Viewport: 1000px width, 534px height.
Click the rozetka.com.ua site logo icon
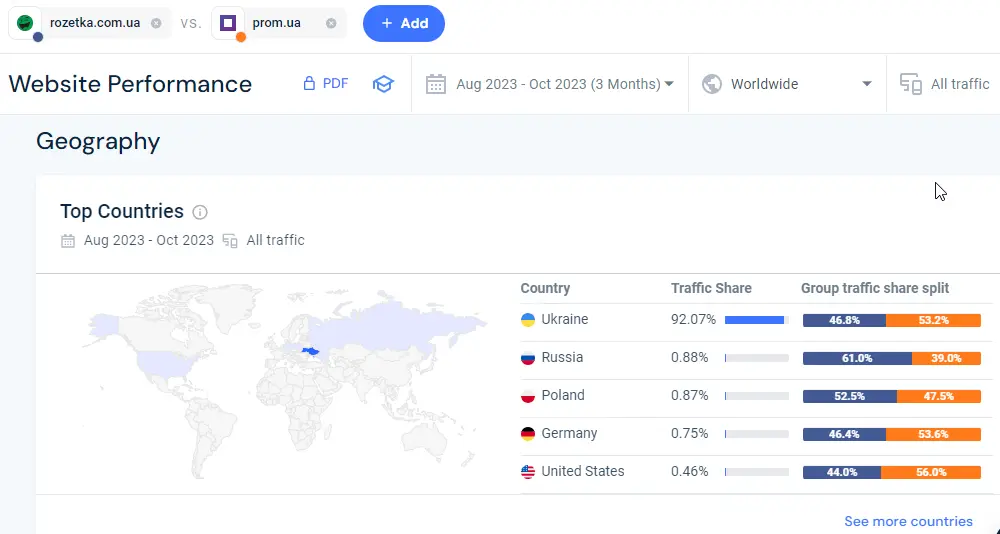coord(25,24)
